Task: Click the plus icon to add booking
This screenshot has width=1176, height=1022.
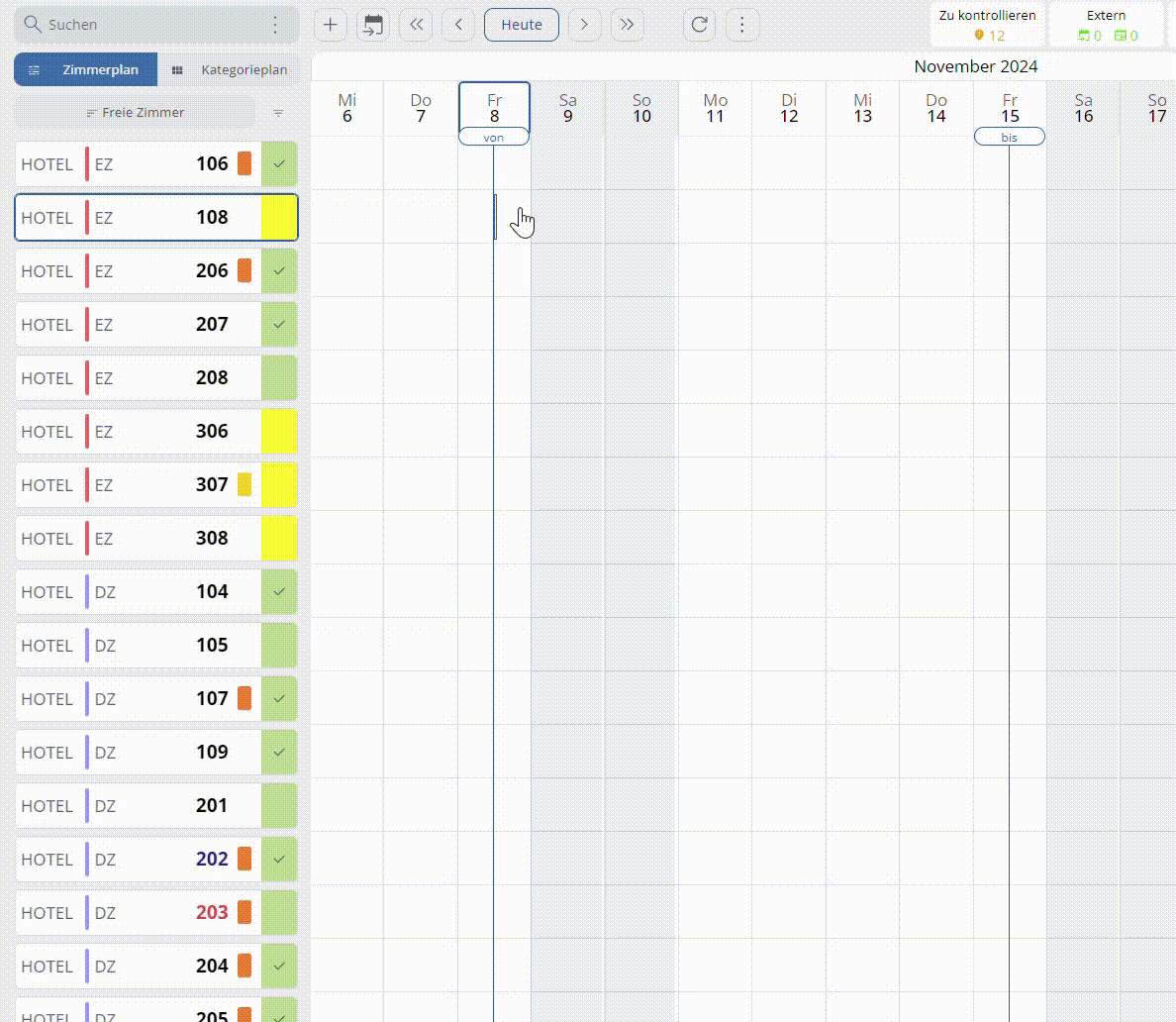Action: click(331, 25)
